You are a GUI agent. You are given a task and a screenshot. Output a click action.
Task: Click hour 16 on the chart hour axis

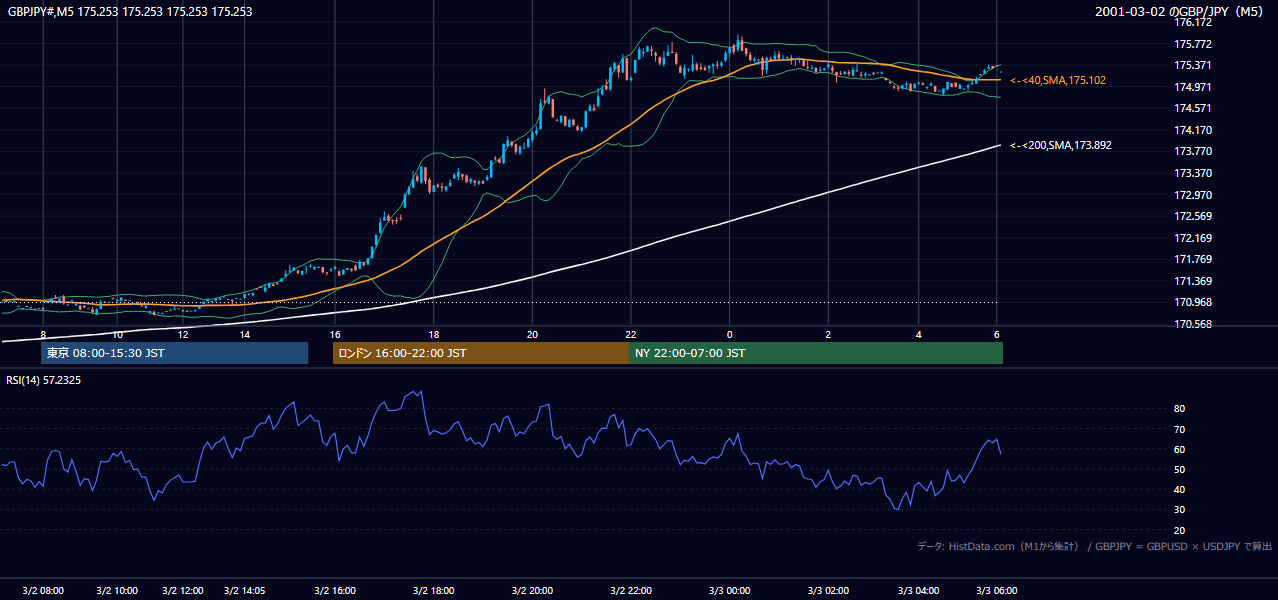click(335, 334)
